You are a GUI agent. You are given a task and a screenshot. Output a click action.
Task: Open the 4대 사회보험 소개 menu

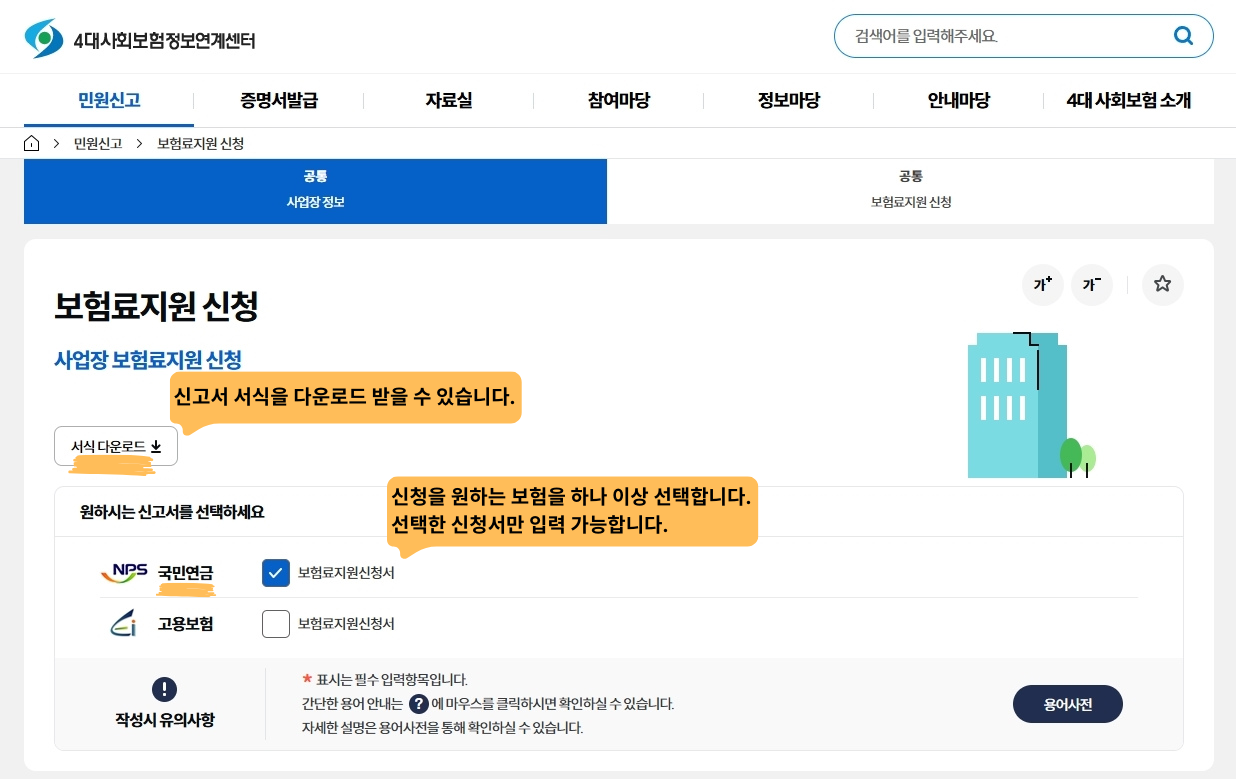1129,100
